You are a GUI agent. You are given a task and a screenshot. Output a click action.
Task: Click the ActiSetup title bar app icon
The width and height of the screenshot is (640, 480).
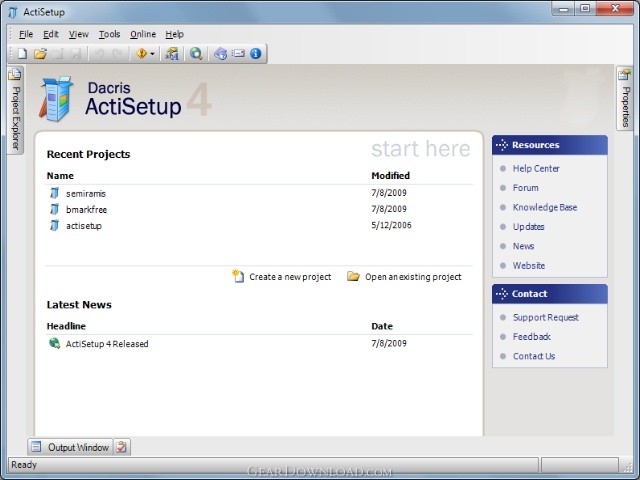(13, 12)
